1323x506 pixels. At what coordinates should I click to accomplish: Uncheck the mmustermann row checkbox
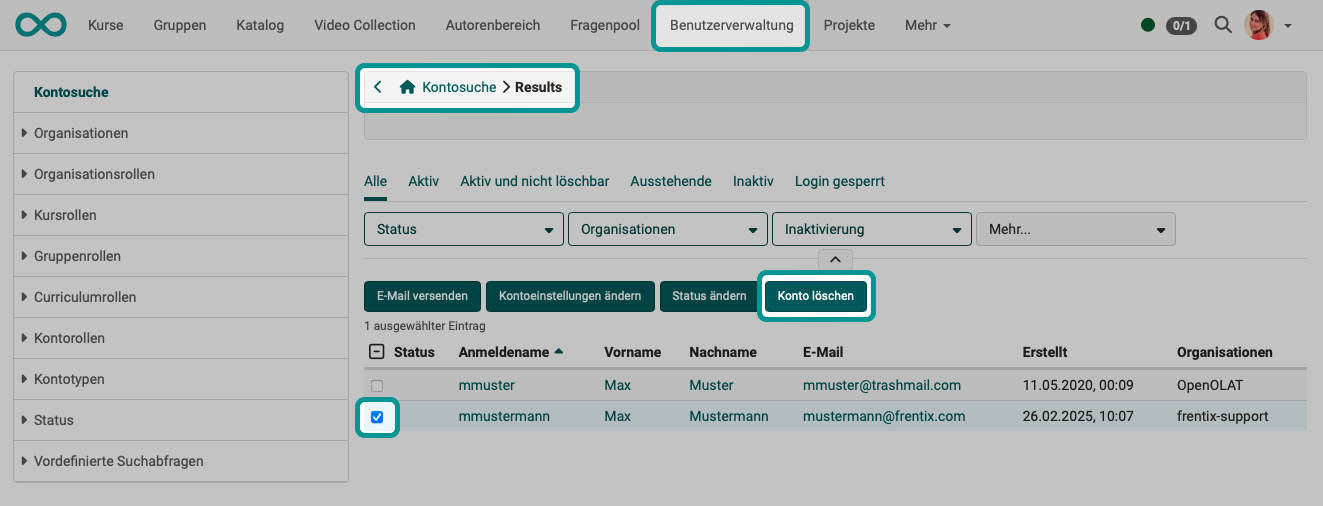point(377,416)
